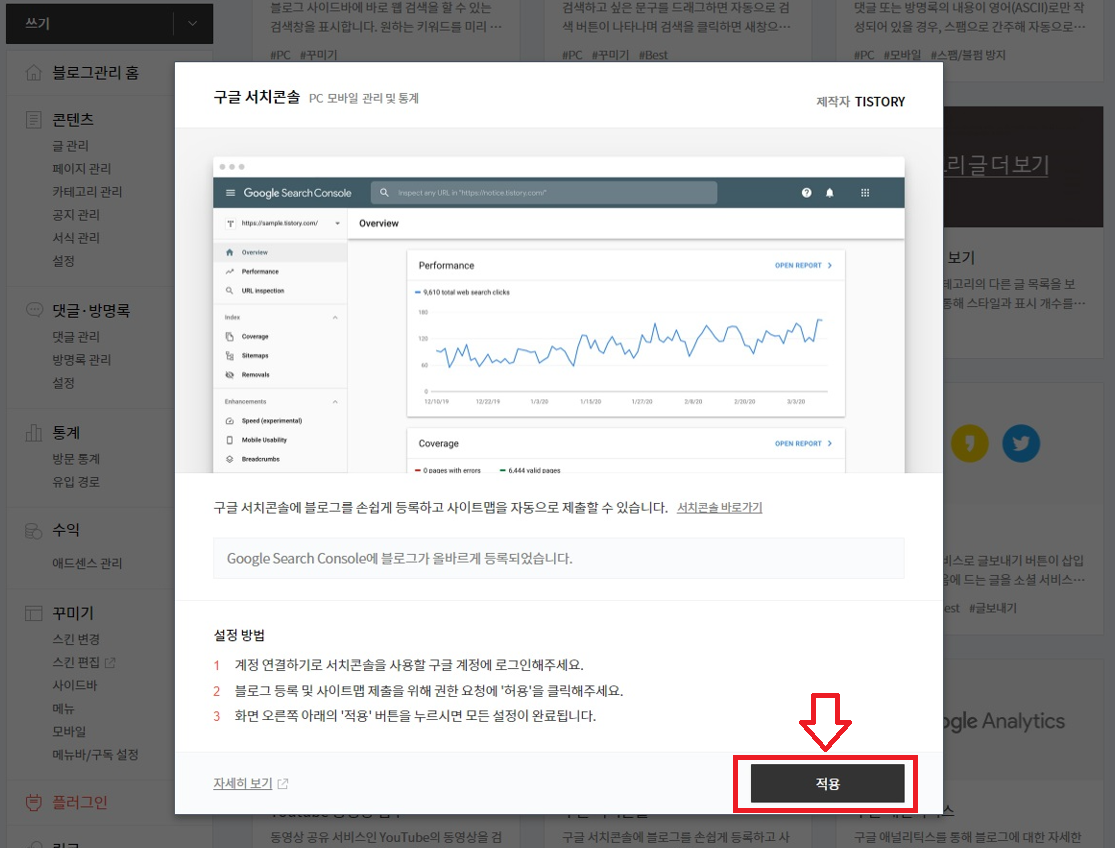Open 댓글 관리 in the sidebar
This screenshot has width=1116, height=848.
76,337
